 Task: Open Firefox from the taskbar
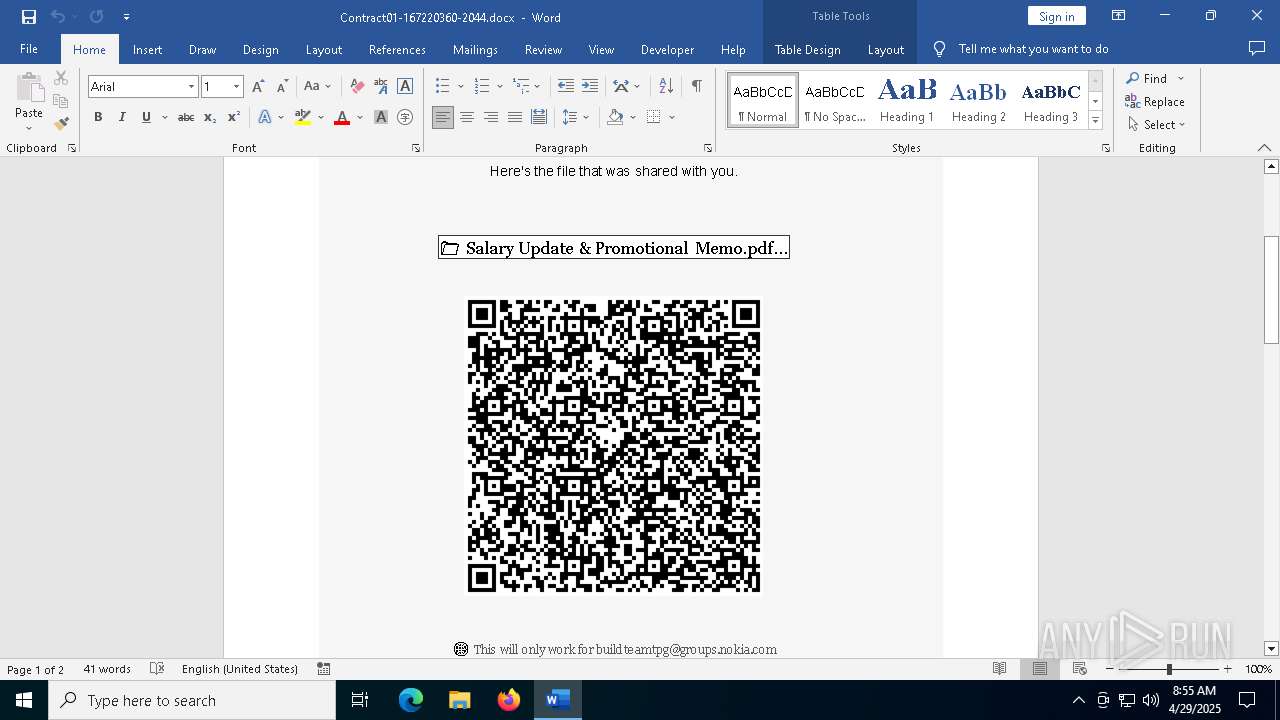pos(509,700)
